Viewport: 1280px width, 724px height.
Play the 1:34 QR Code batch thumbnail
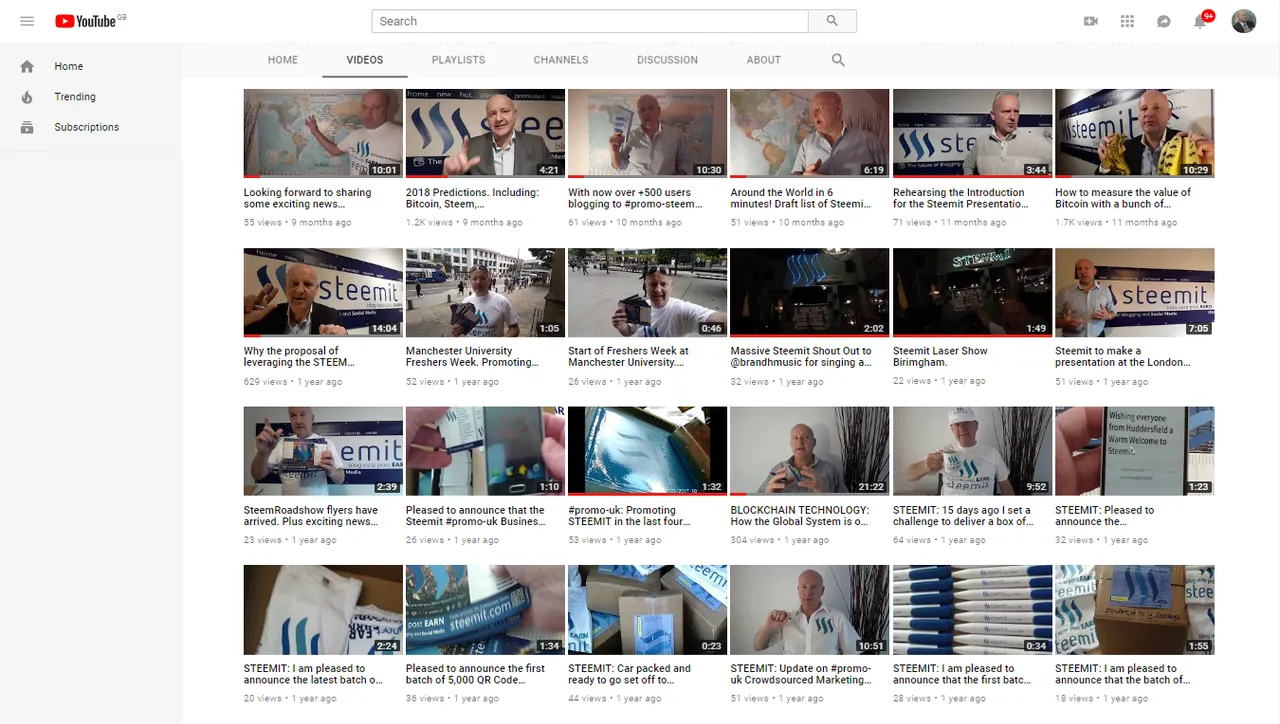click(485, 610)
